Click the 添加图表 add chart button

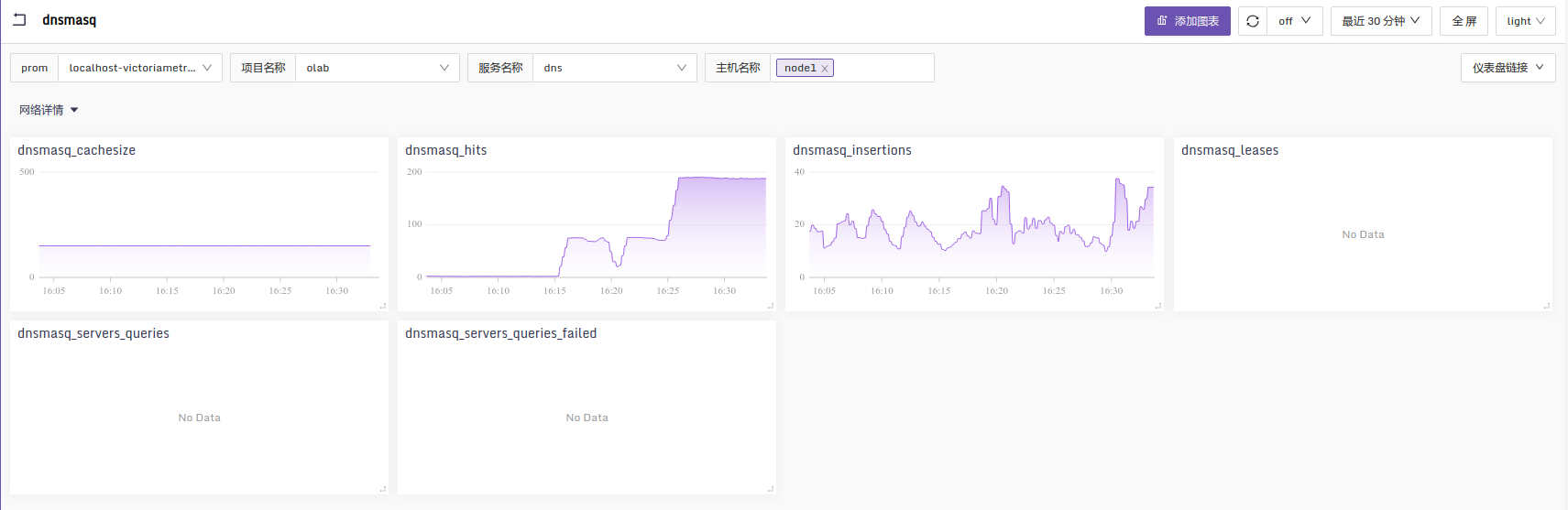1187,21
